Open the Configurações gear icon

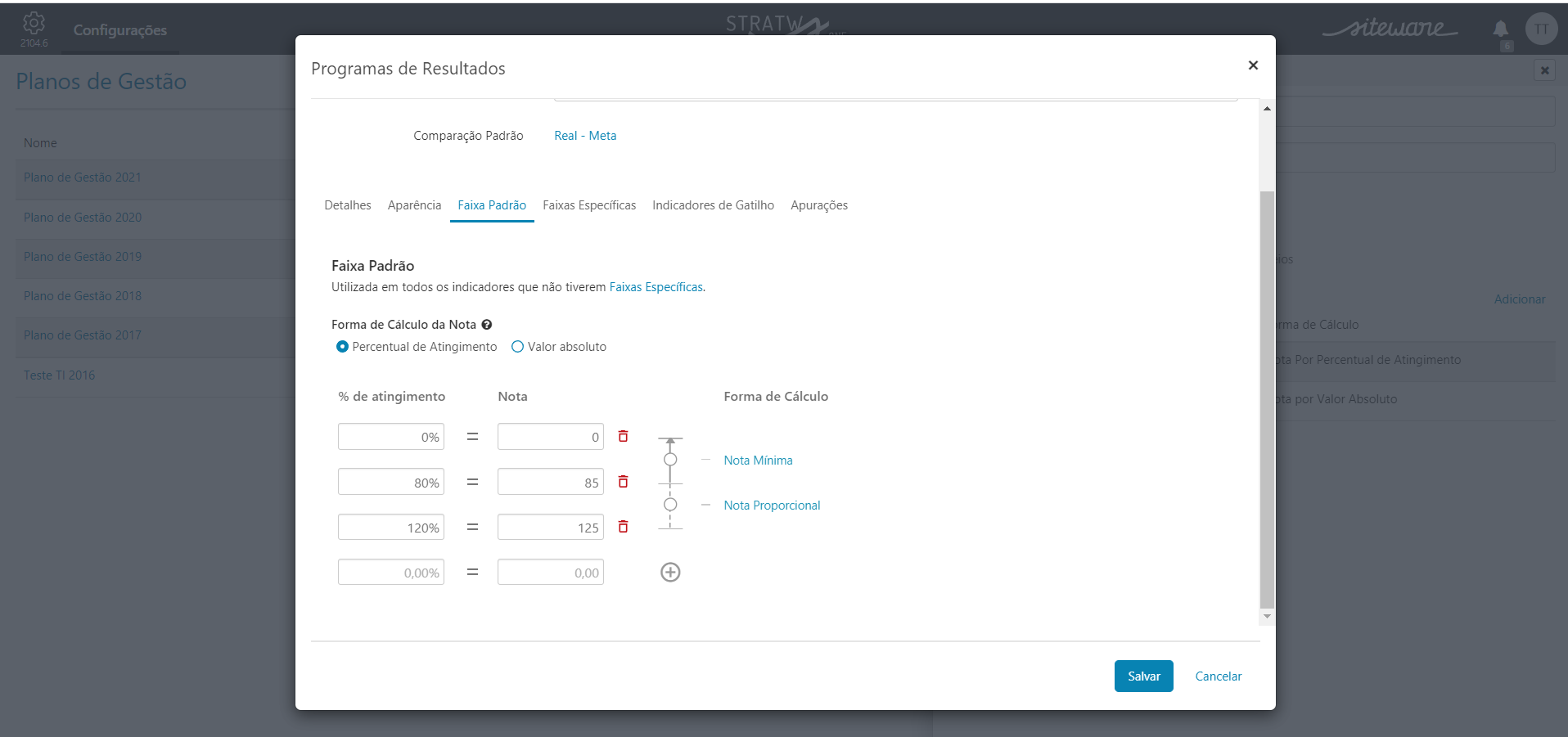pyautogui.click(x=34, y=23)
